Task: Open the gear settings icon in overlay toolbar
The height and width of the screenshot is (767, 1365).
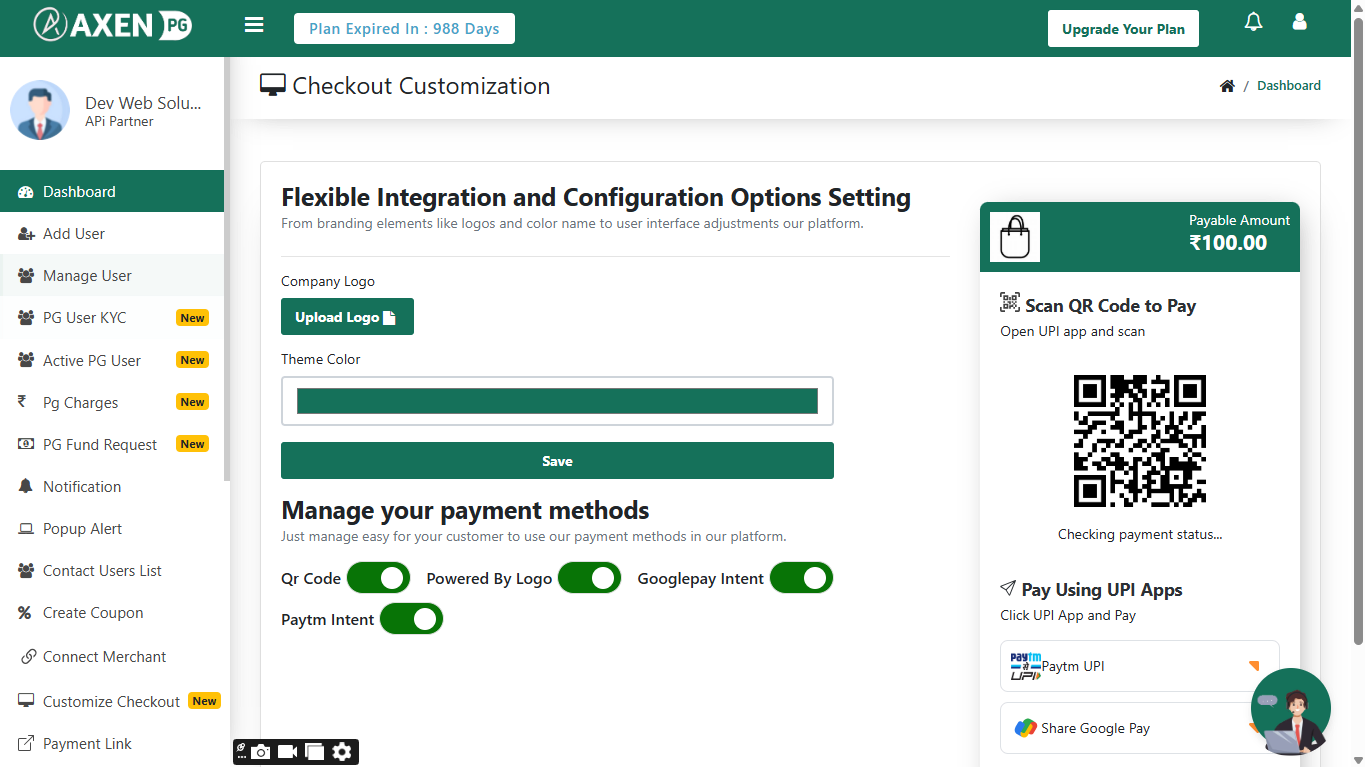Action: click(342, 752)
